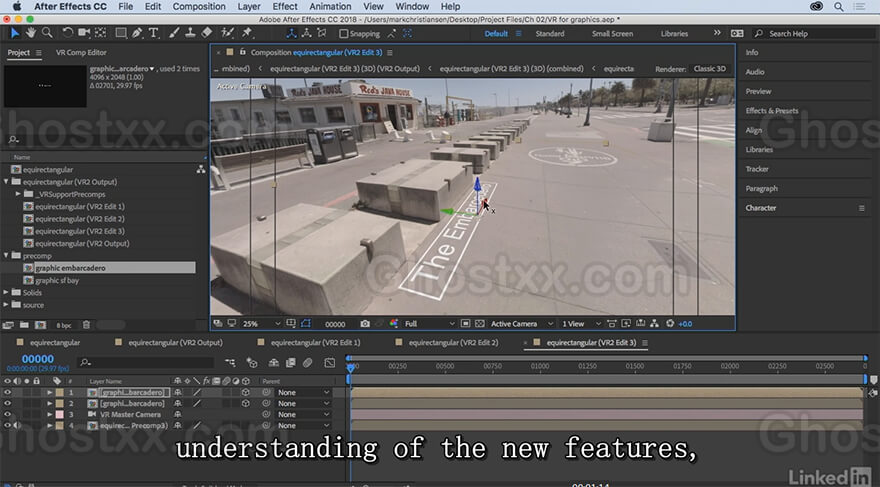This screenshot has height=487, width=880.
Task: Switch to World Axis mode
Action: click(x=306, y=33)
